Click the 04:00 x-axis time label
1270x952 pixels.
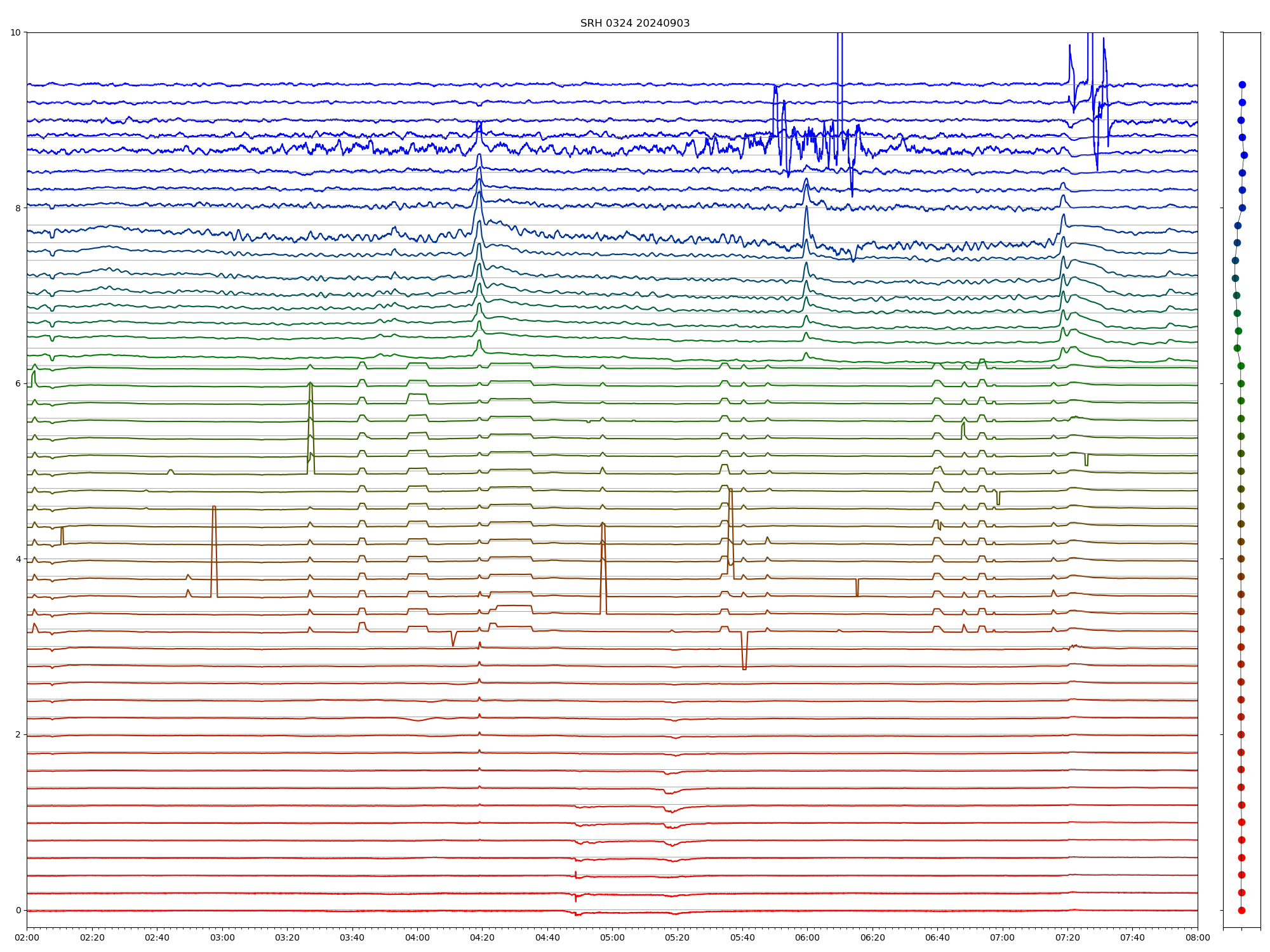pos(417,937)
